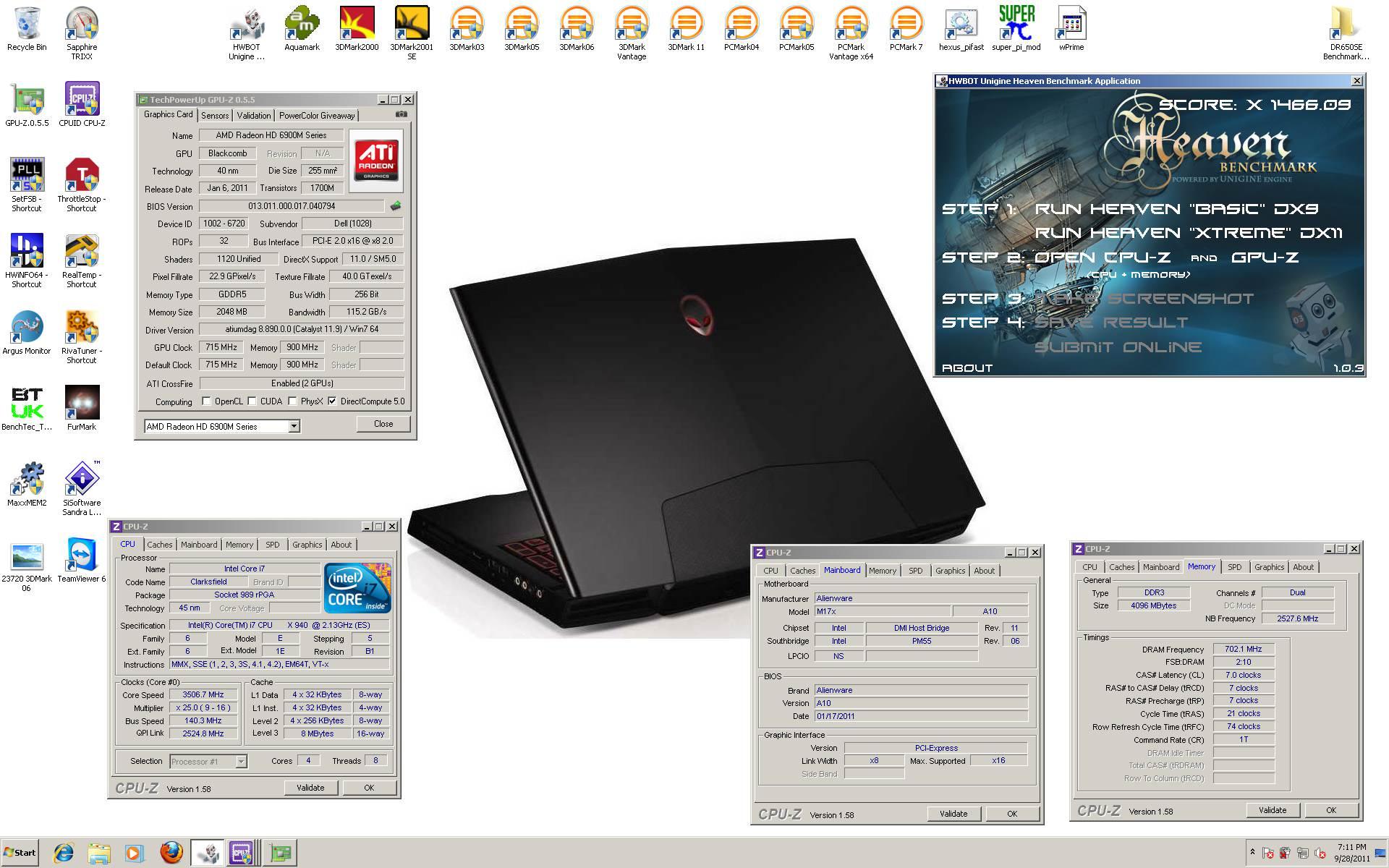Click BIOS save chip icon in GPU-Z
This screenshot has width=1389, height=868.
point(395,206)
